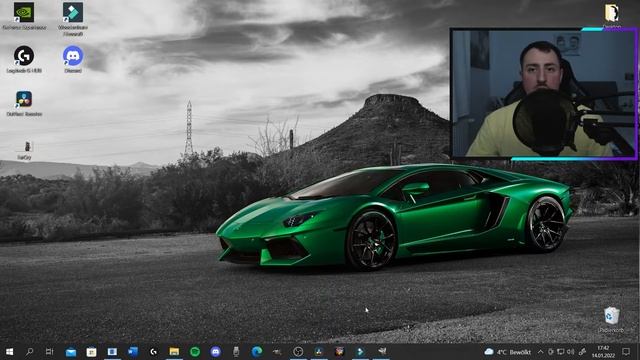The height and width of the screenshot is (360, 640).
Task: Open File Explorer from the taskbar
Action: click(174, 351)
